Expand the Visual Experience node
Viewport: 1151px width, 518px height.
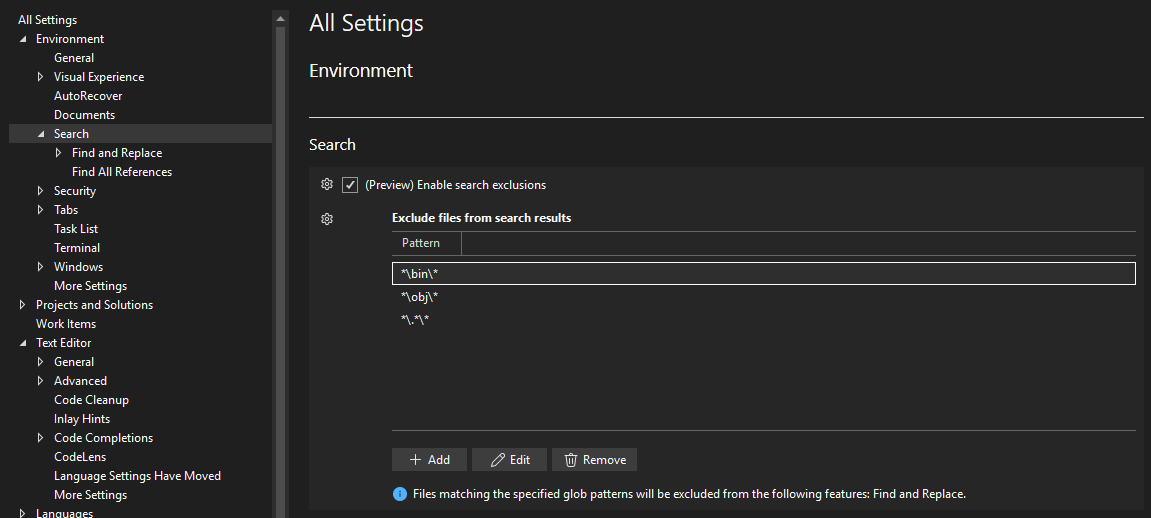(x=41, y=77)
